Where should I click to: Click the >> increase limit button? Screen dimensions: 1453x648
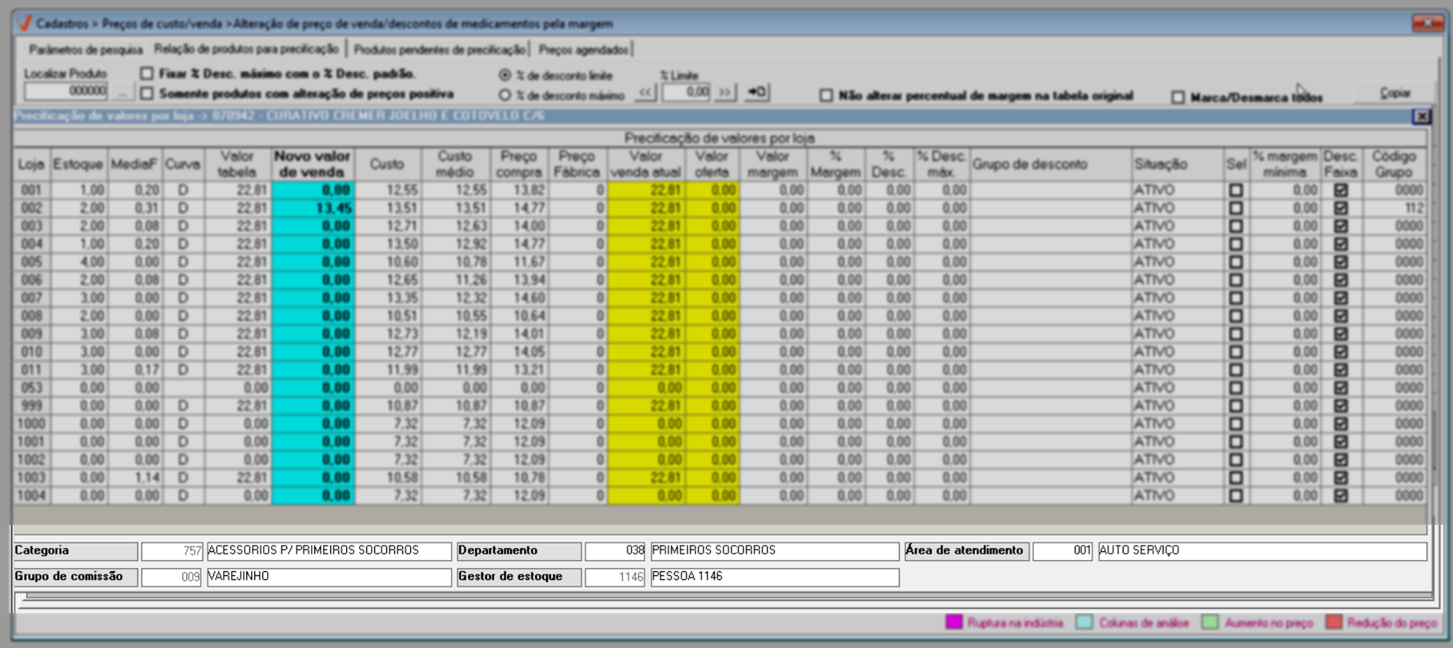[x=725, y=93]
